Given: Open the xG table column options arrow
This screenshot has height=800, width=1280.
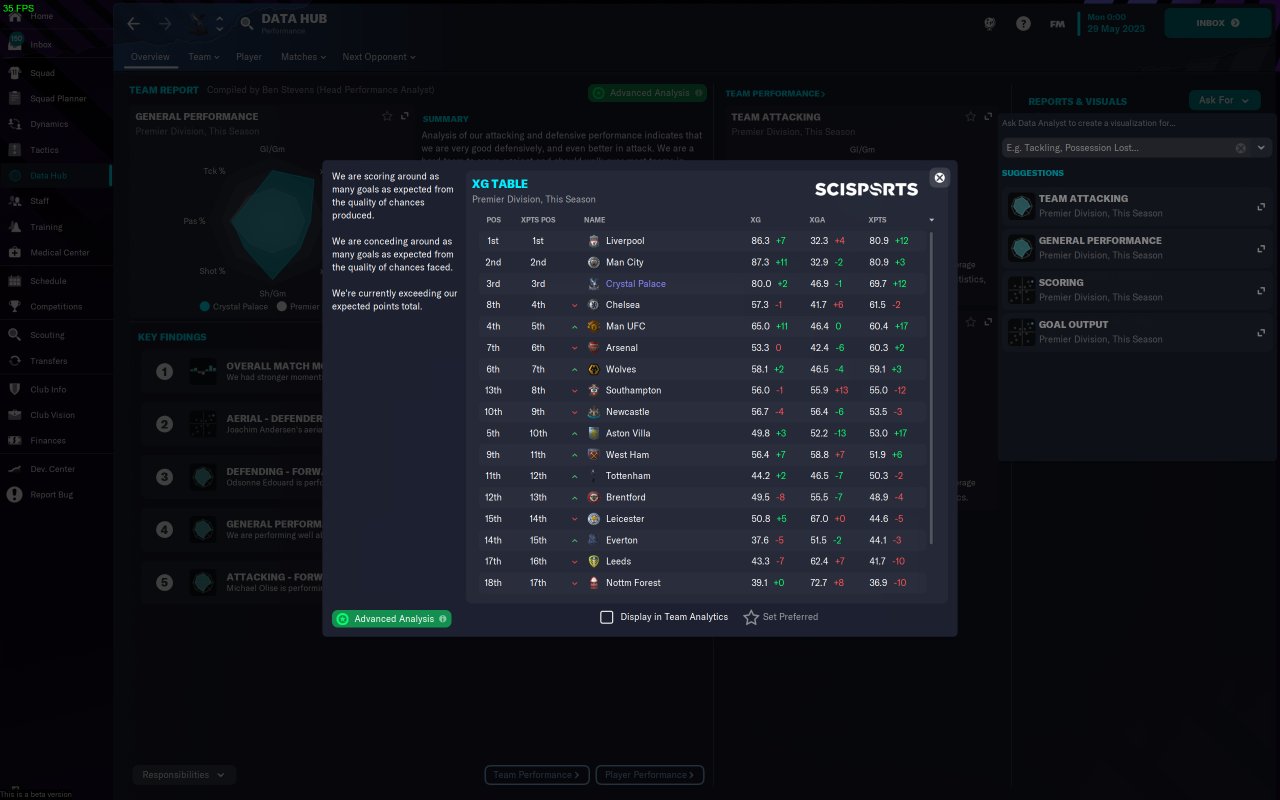Looking at the screenshot, I should [932, 220].
